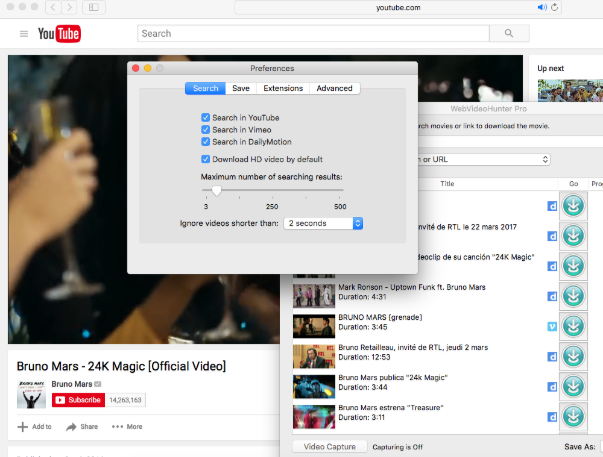Click the DailyMotion badge for Uptown Funk

[552, 297]
